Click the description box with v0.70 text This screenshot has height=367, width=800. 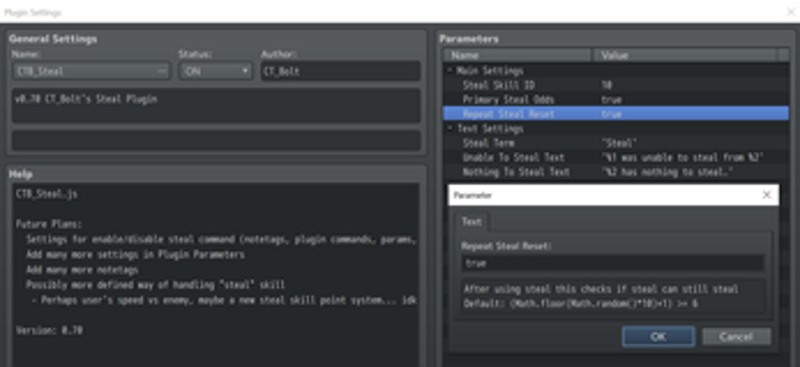(x=216, y=105)
